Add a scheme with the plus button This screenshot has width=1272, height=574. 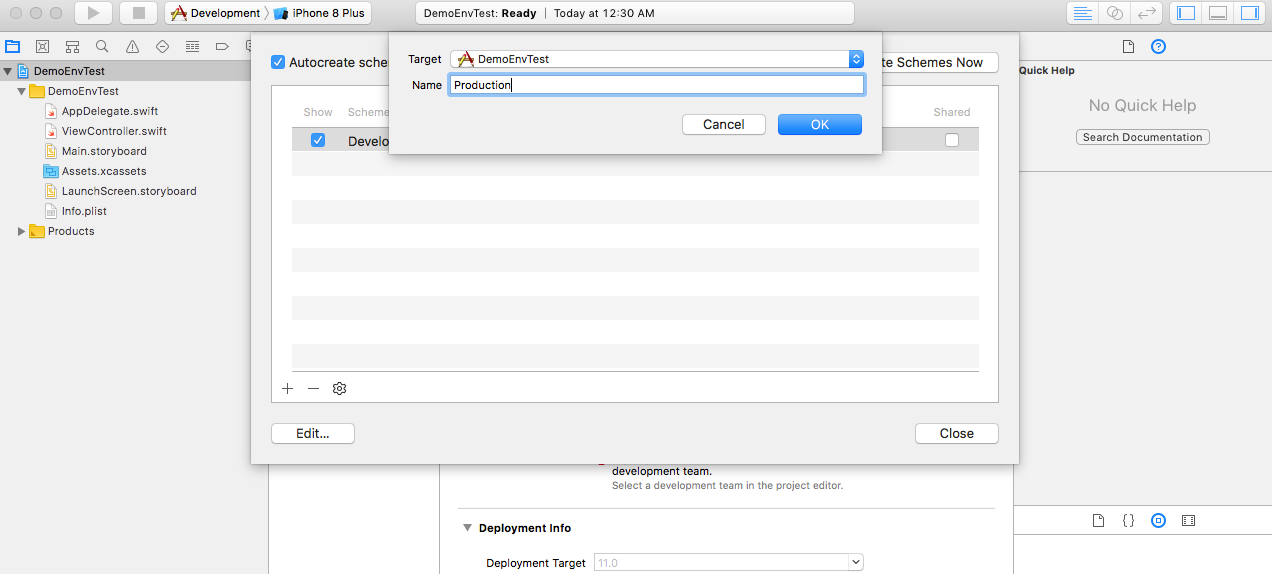(288, 388)
